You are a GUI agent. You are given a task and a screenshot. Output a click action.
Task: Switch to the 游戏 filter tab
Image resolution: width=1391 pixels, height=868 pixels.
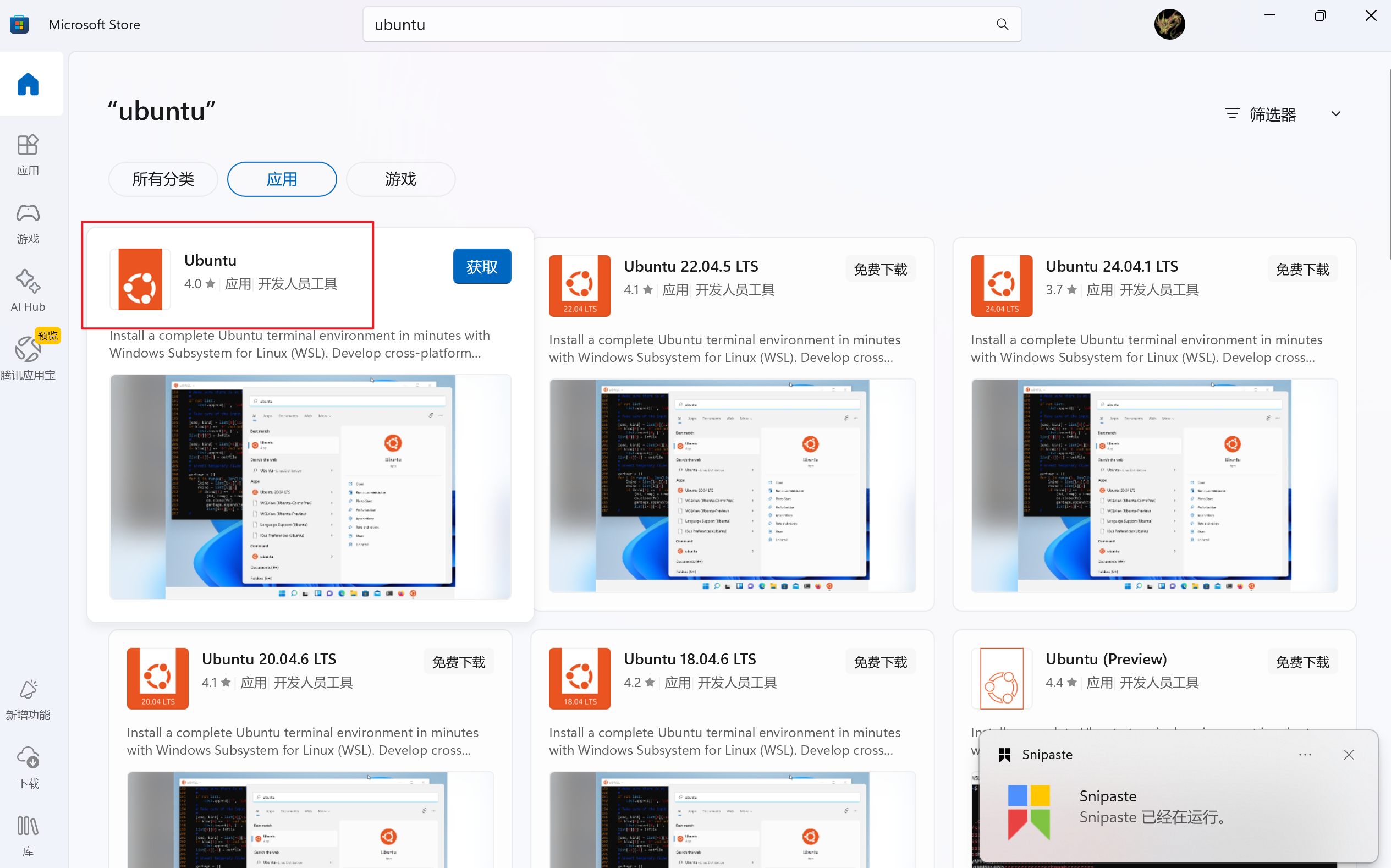(x=400, y=179)
